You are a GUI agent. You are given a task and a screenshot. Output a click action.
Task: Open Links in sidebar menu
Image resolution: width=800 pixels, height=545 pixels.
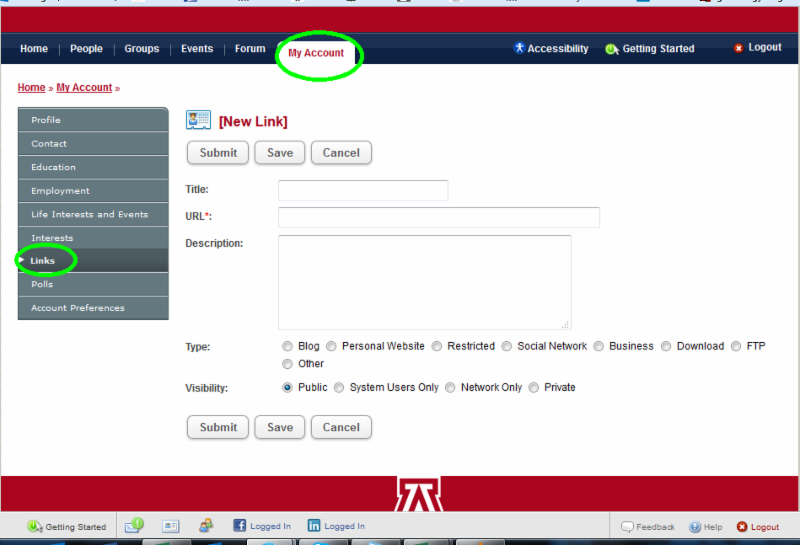click(x=93, y=261)
